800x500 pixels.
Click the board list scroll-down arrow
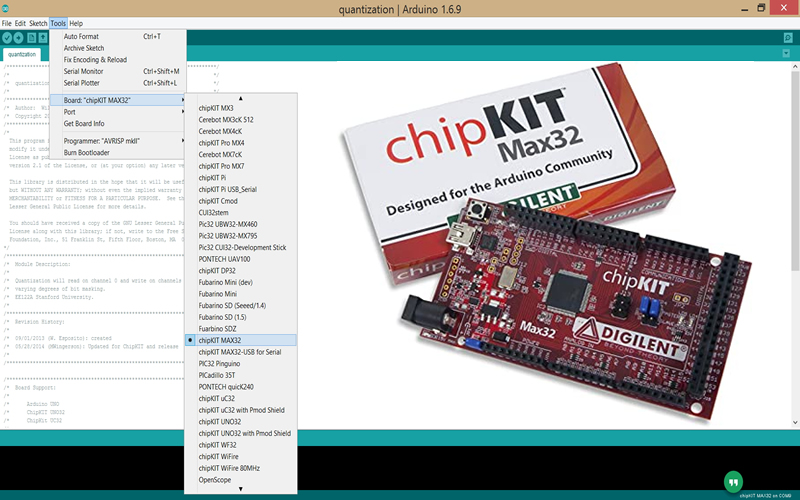point(240,489)
